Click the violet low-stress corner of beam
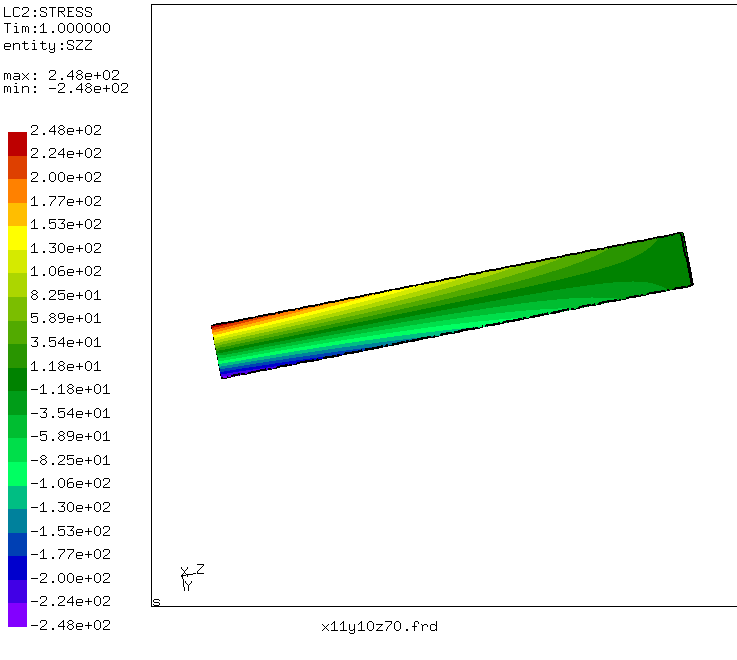The height and width of the screenshot is (660, 737). pyautogui.click(x=229, y=375)
